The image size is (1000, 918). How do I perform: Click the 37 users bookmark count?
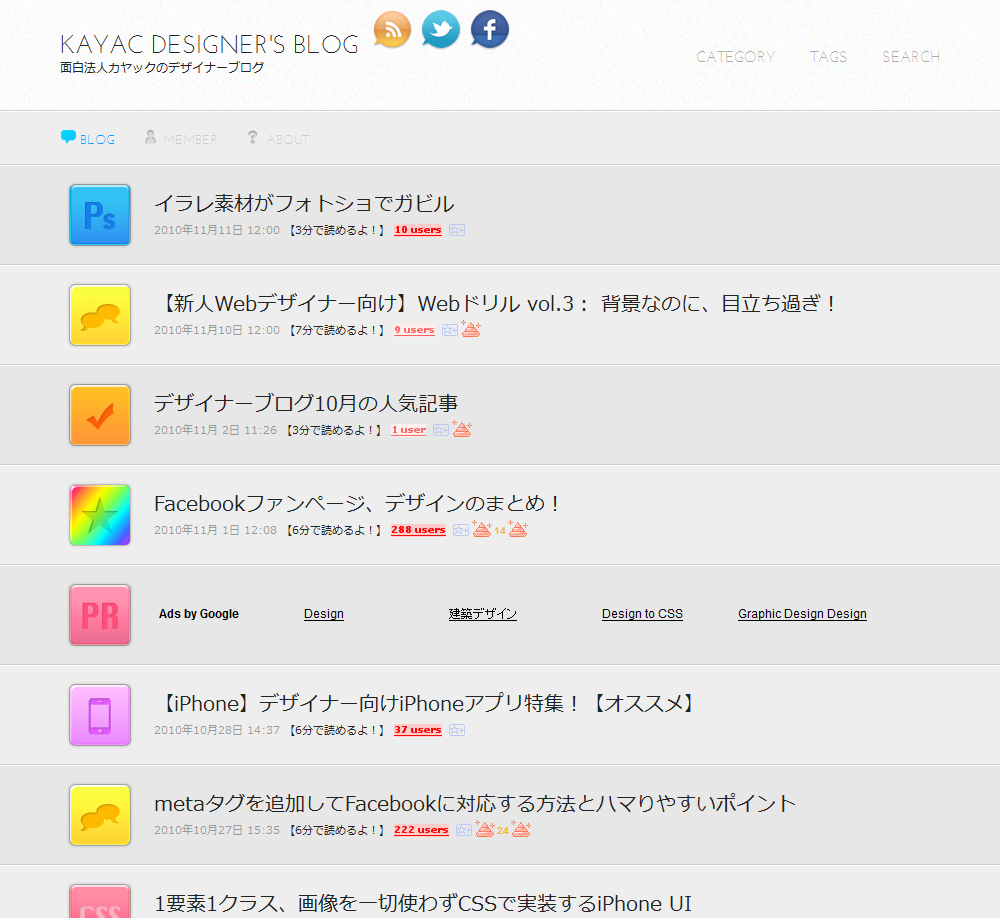tap(418, 730)
